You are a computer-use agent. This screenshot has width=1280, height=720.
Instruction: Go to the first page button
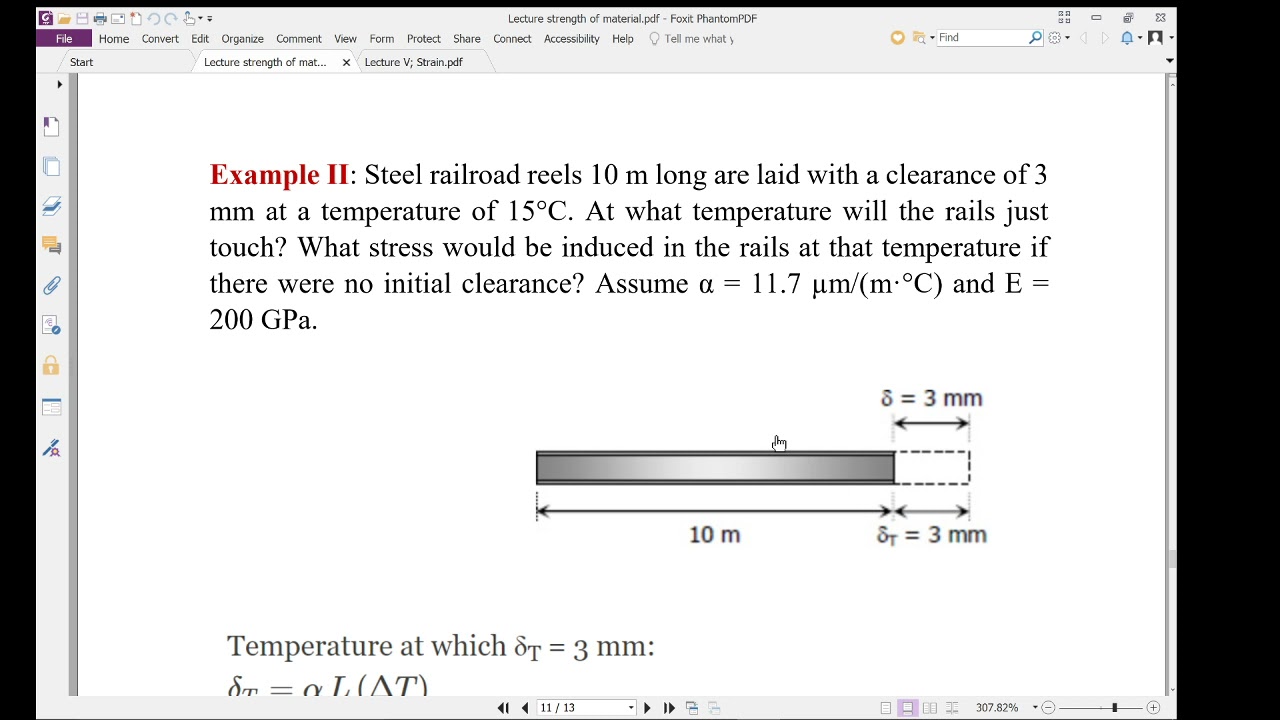pyautogui.click(x=503, y=708)
